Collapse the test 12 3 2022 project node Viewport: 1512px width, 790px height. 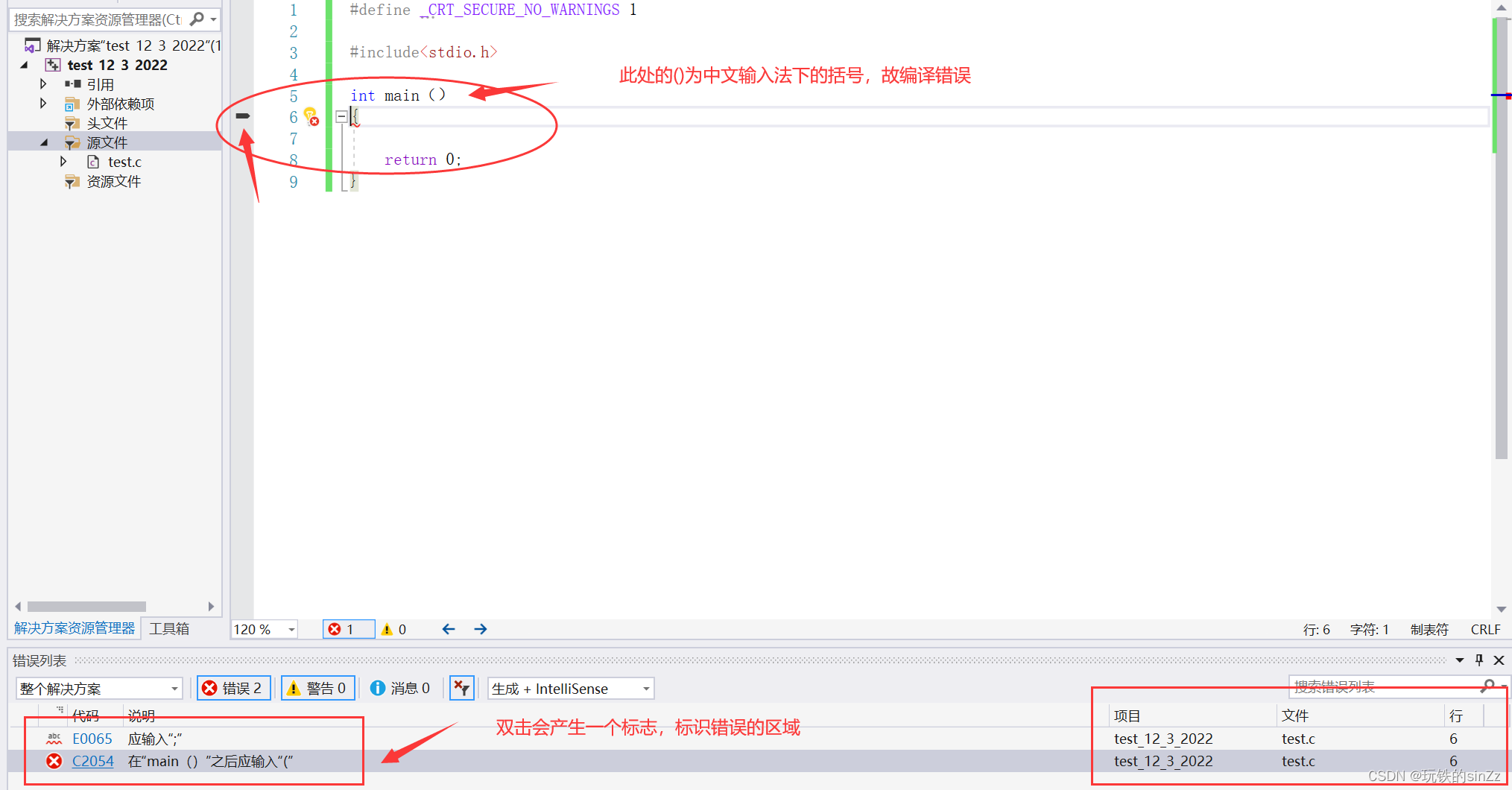25,65
